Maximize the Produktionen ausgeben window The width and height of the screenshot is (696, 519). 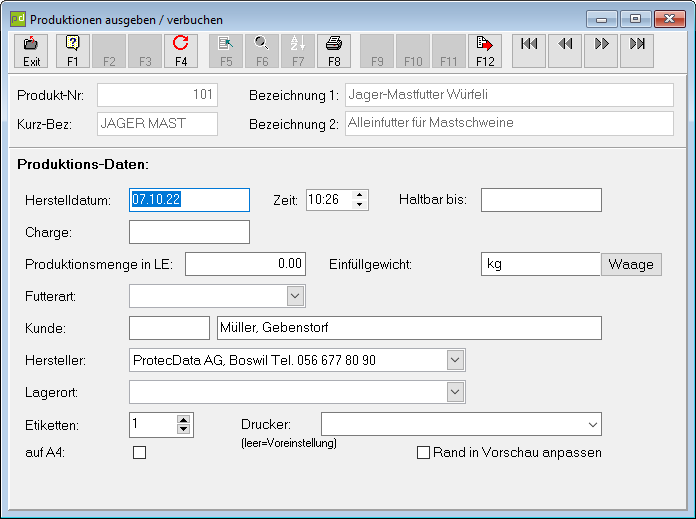coord(636,20)
